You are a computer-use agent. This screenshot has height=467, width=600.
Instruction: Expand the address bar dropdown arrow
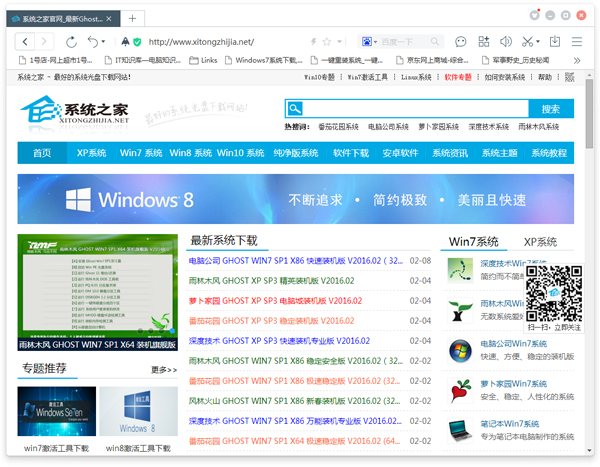tap(339, 41)
